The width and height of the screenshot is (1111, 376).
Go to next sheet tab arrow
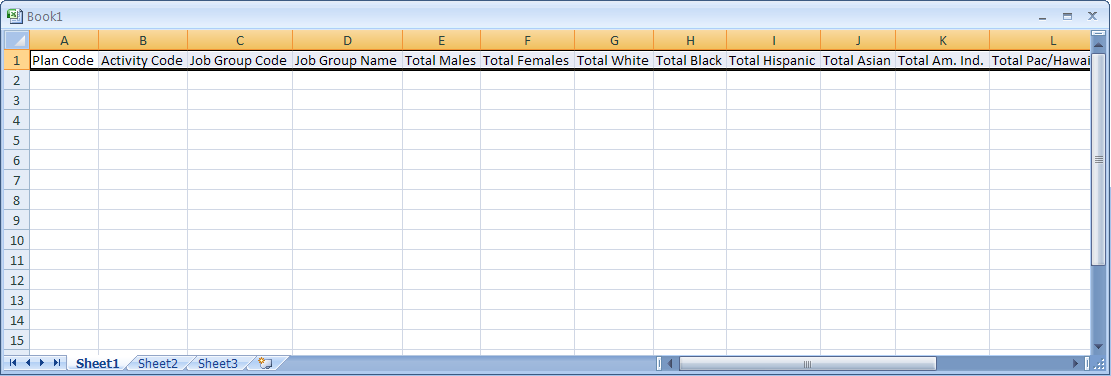pyautogui.click(x=42, y=363)
